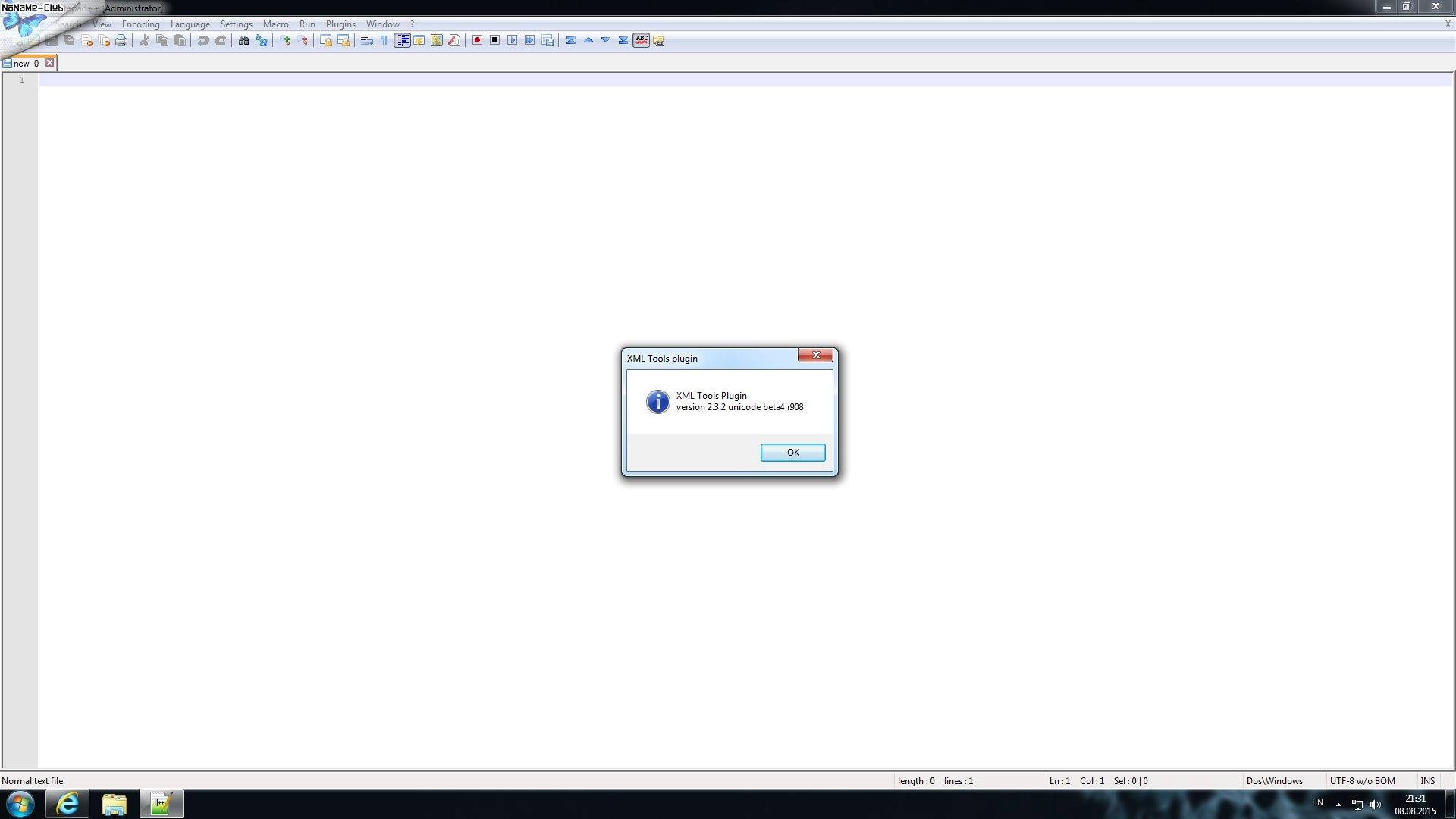Click 'Ln : 1' in status bar
1456x819 pixels.
[1059, 780]
